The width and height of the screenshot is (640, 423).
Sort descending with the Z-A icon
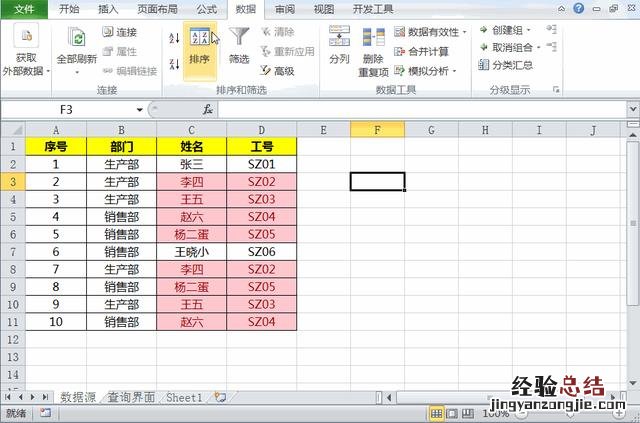pos(174,64)
